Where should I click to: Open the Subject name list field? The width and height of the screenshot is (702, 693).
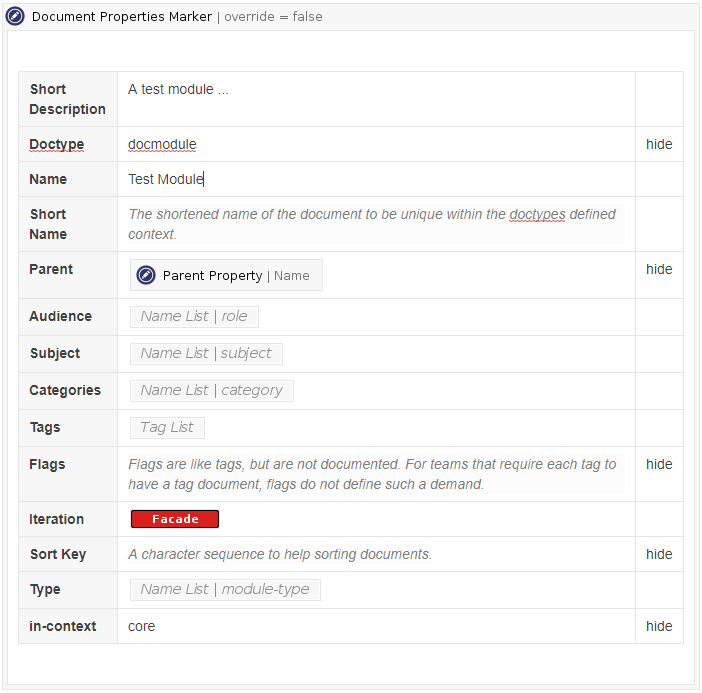tap(206, 353)
